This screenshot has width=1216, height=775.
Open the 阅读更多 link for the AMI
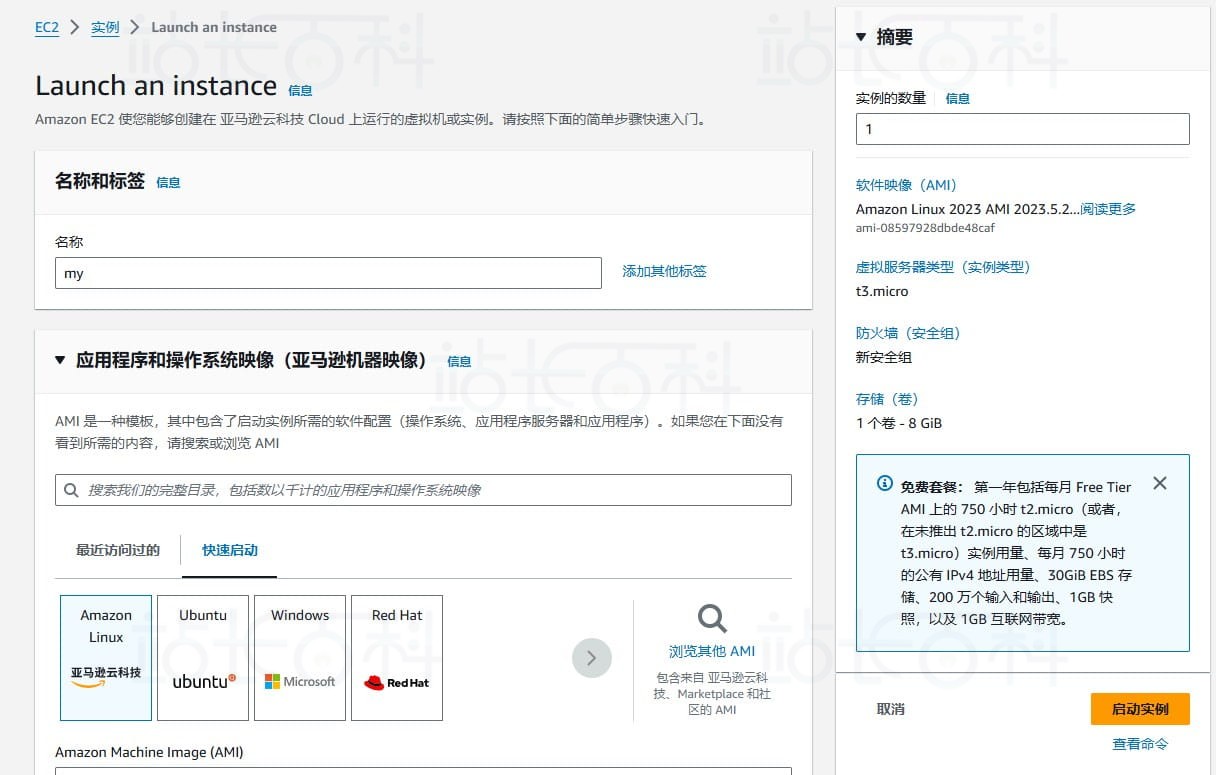click(x=1108, y=209)
